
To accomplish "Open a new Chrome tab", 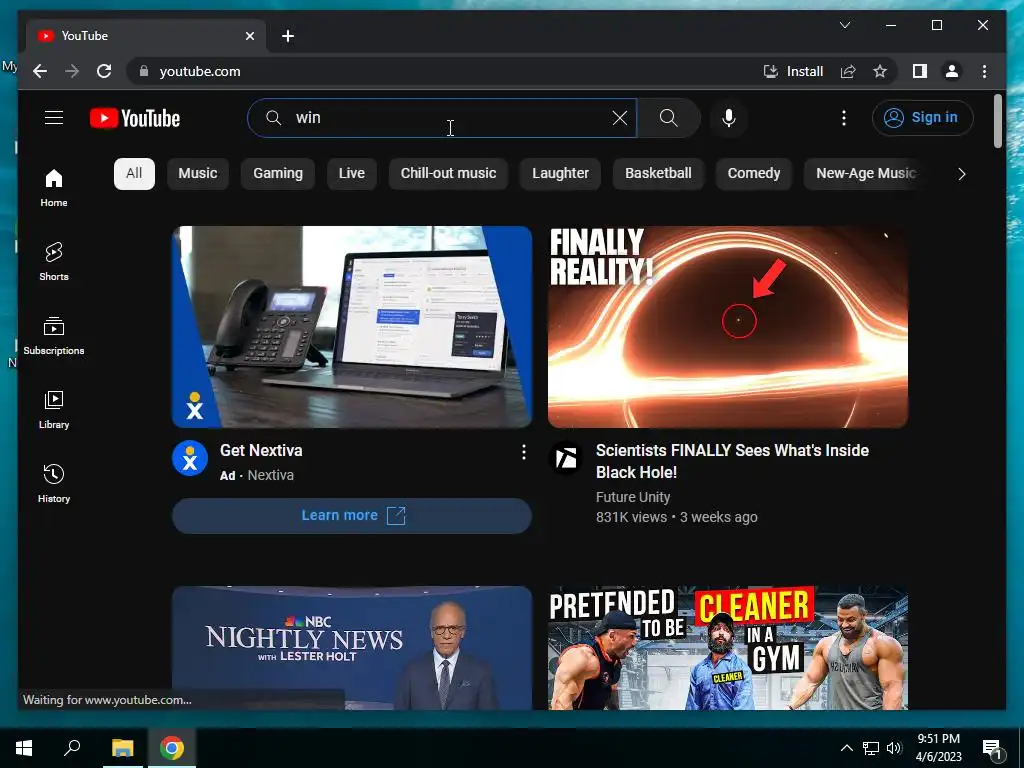I will [x=287, y=36].
